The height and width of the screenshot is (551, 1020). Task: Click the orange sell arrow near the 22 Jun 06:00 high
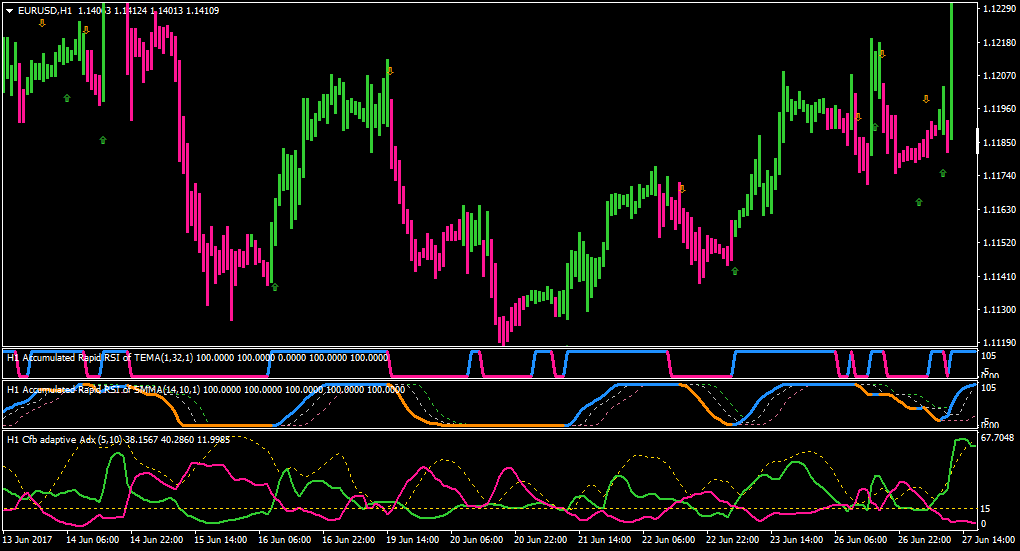[682, 189]
